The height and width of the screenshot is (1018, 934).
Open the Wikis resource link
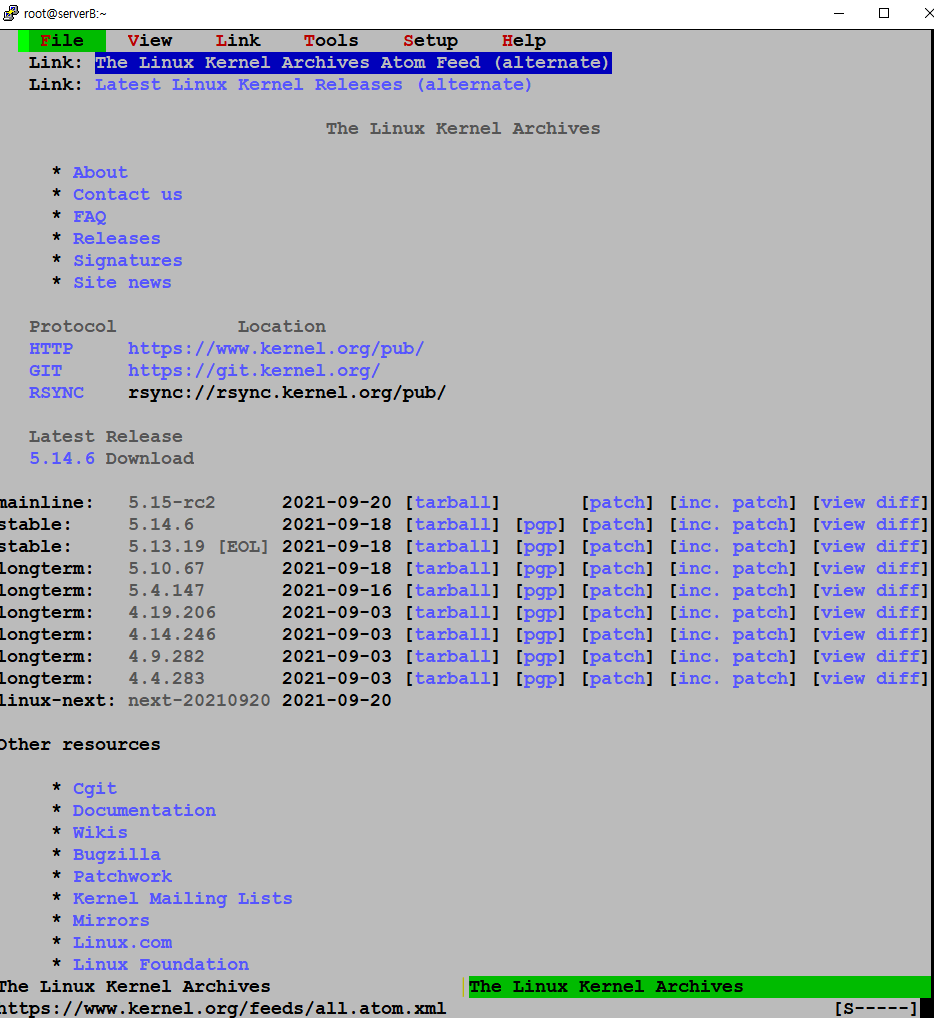[100, 833]
